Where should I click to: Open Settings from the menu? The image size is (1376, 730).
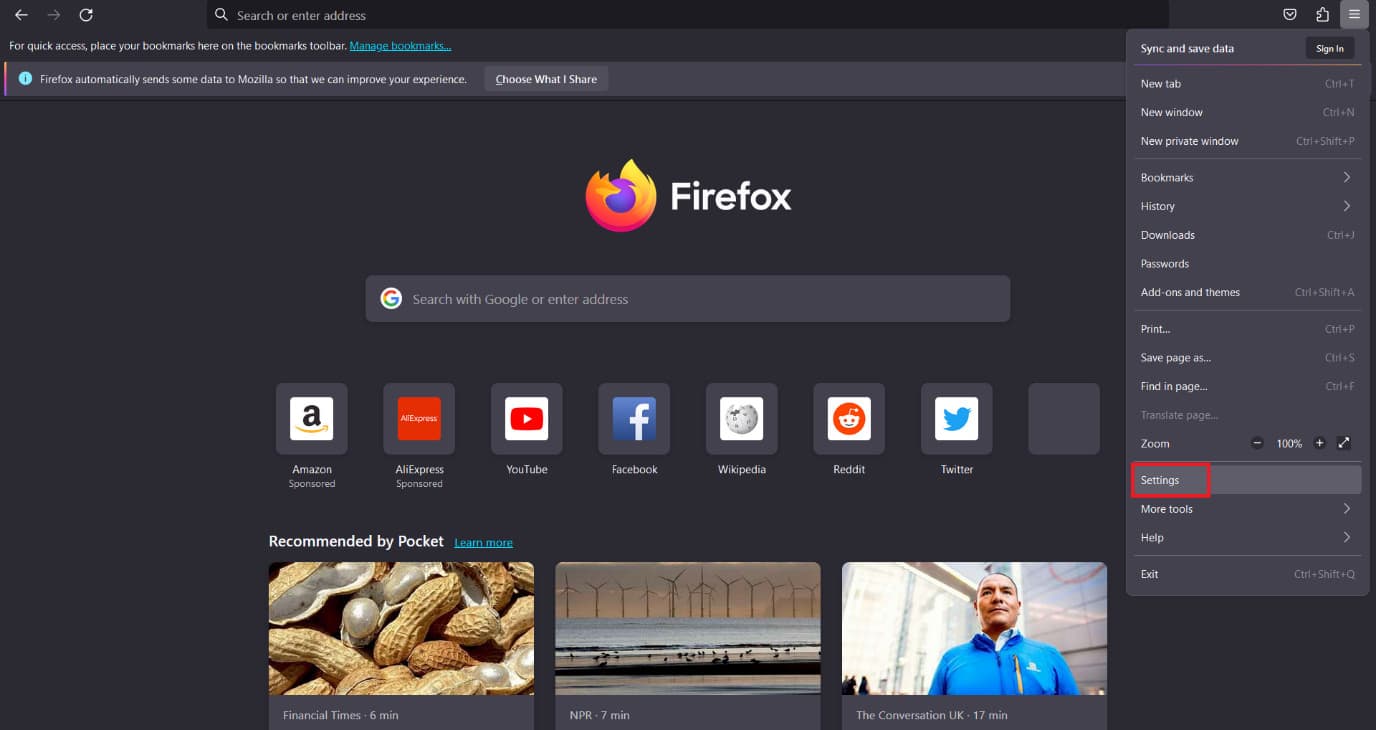(x=1246, y=480)
